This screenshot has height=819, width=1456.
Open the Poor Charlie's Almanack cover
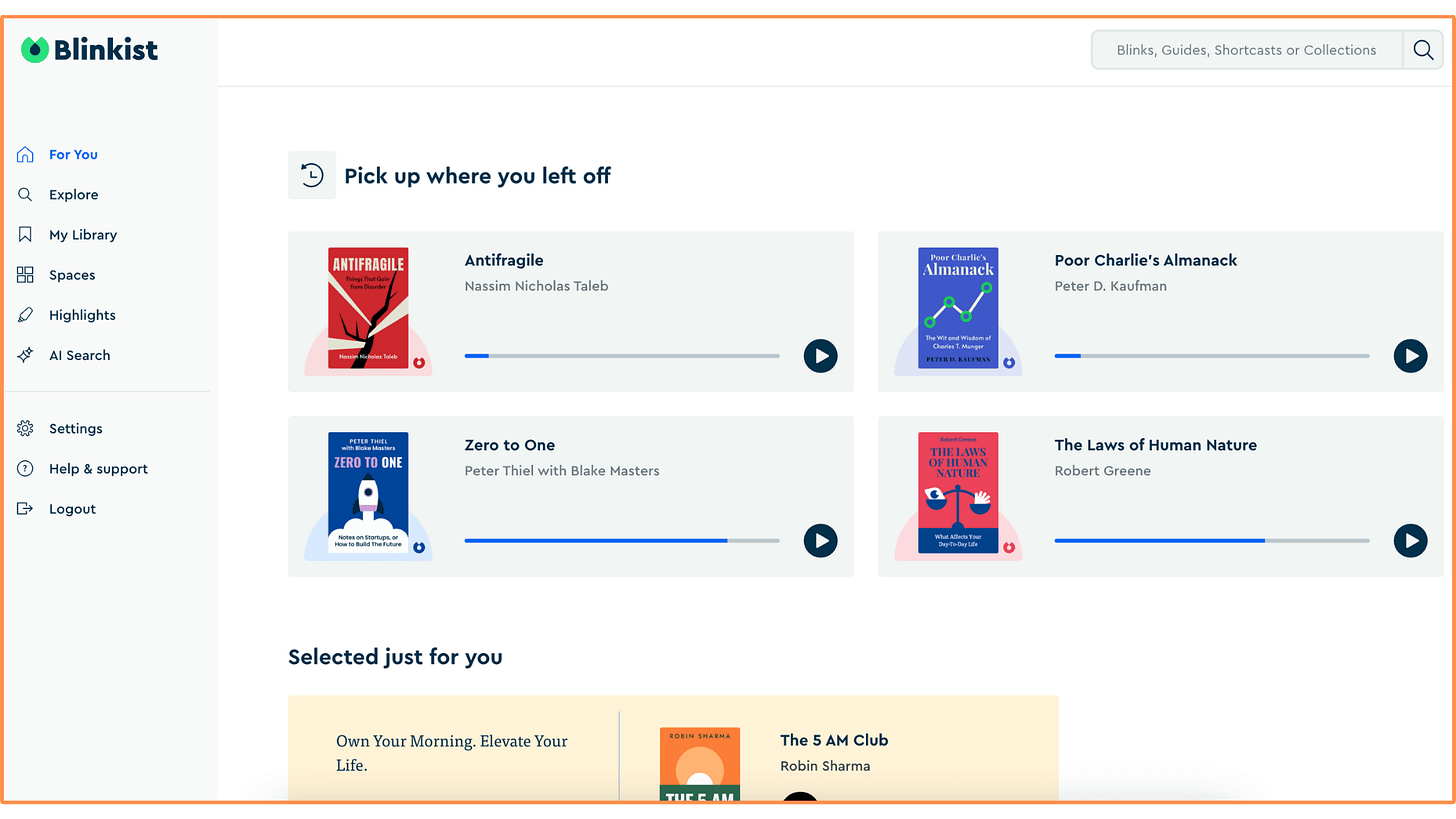point(958,308)
